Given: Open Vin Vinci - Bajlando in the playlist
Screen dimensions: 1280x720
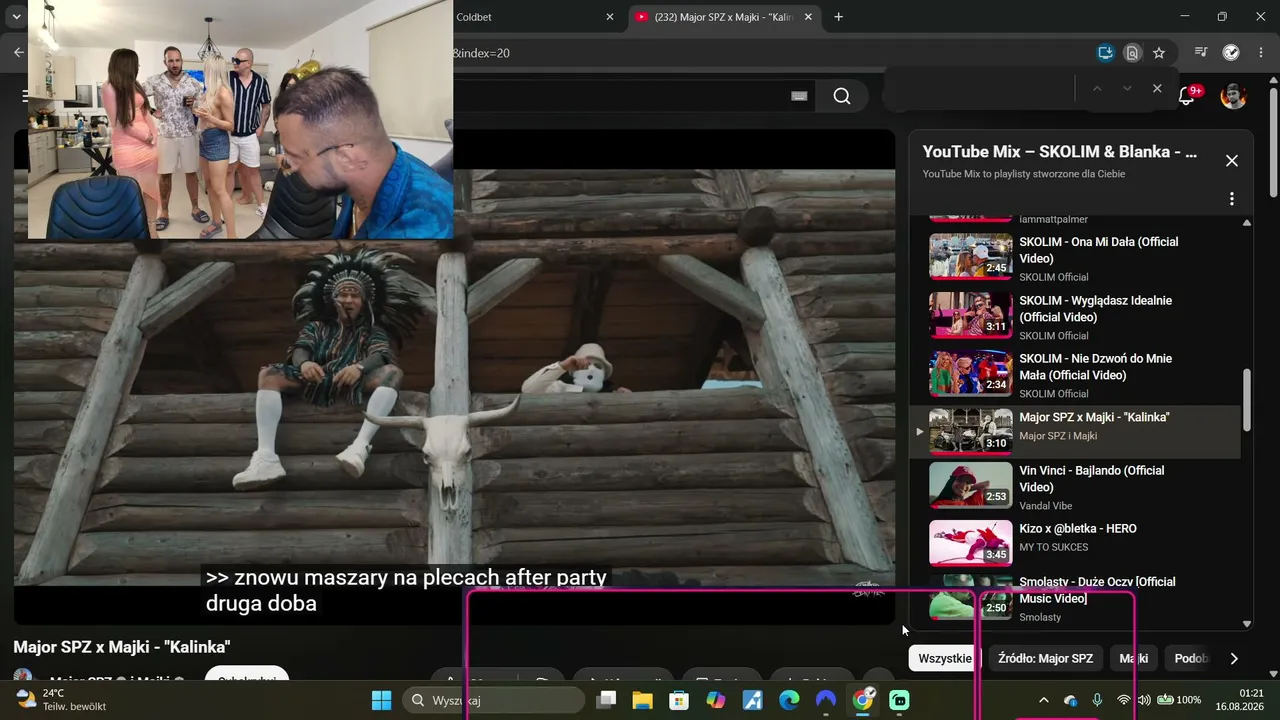Looking at the screenshot, I should click(1075, 486).
